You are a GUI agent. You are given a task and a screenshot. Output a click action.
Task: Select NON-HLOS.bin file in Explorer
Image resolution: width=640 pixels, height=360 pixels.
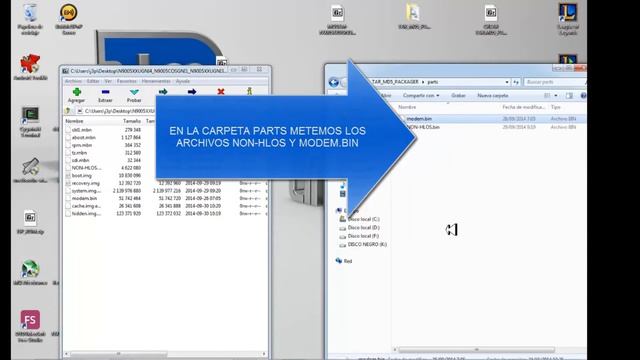point(424,127)
